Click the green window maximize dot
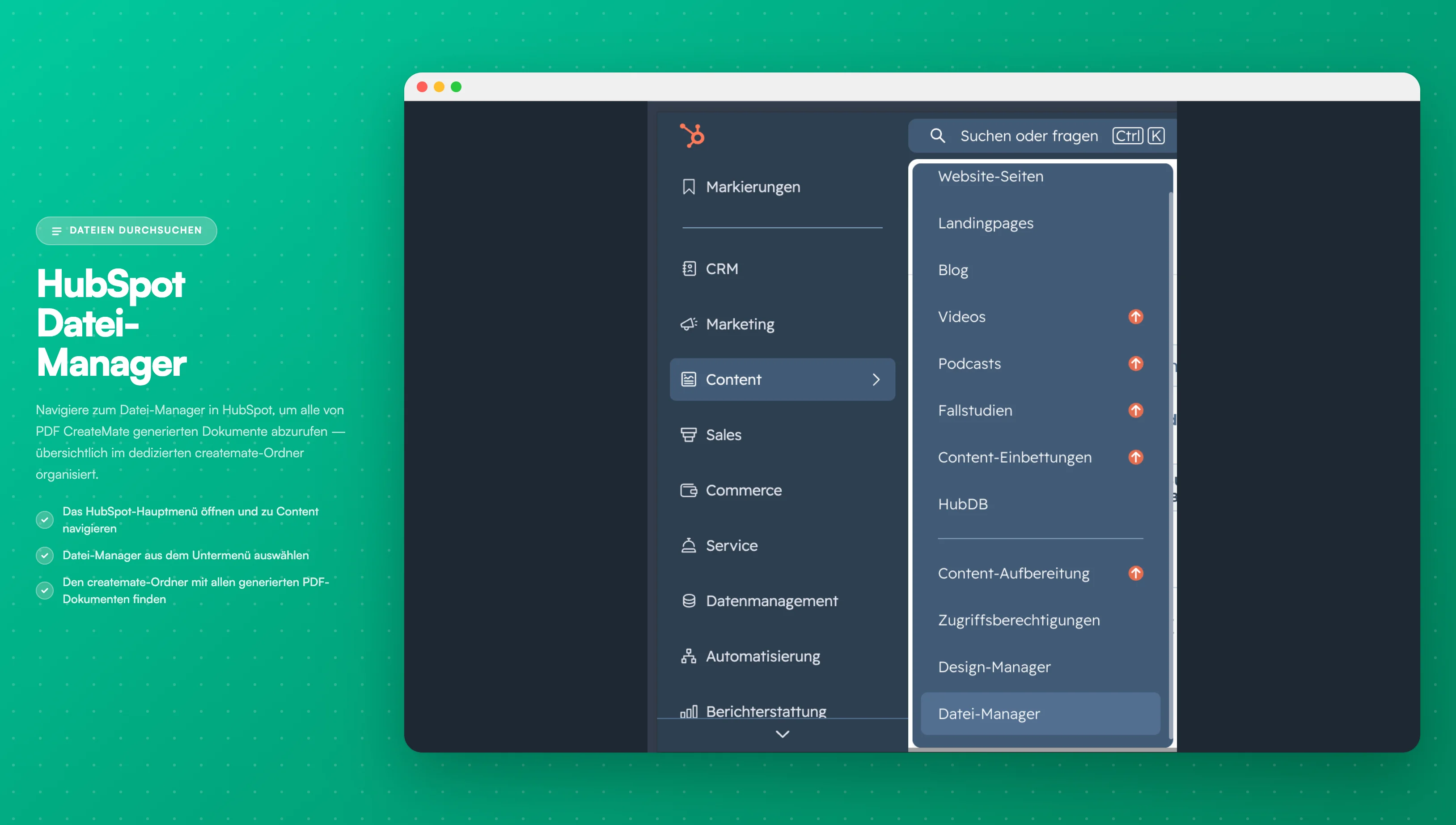1456x825 pixels. coord(456,87)
